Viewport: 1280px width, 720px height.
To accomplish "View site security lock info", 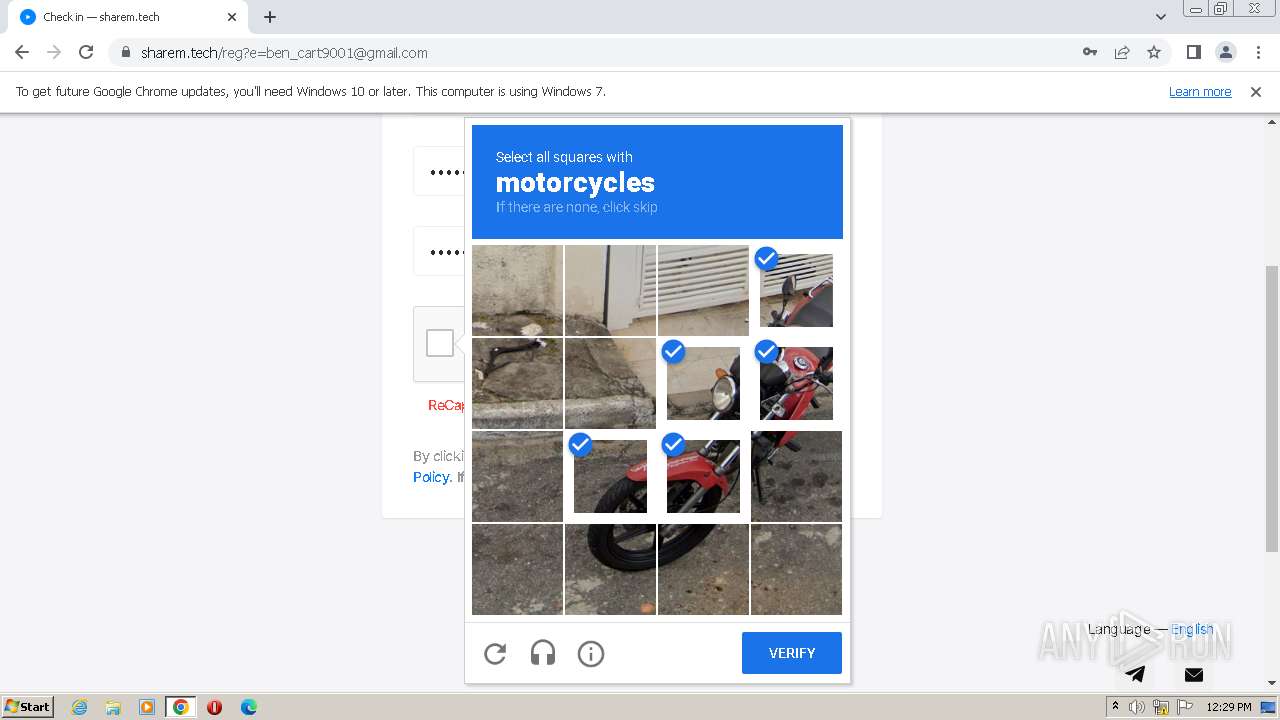I will (125, 52).
